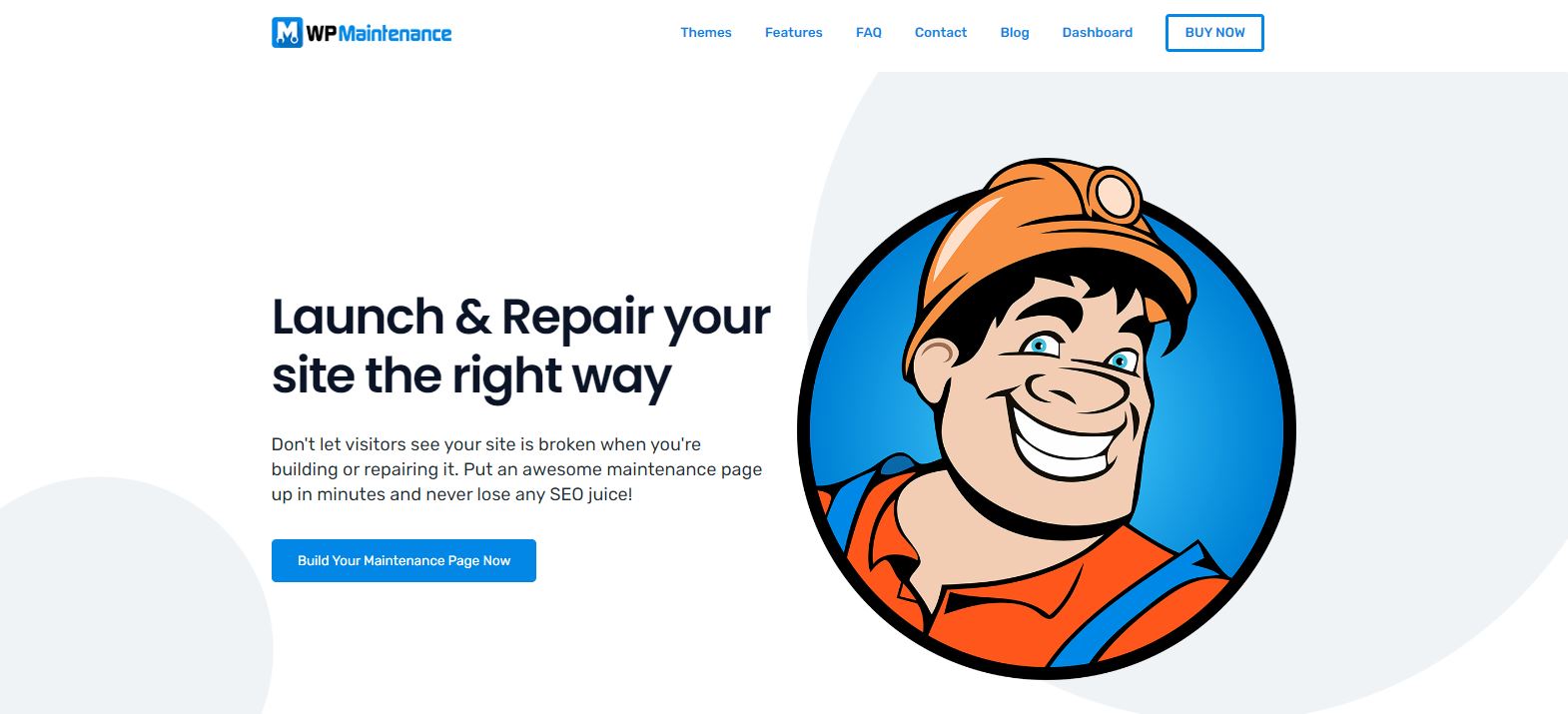Open the FAQ navigation link
Viewport: 1568px width, 714px height.
coord(869,32)
